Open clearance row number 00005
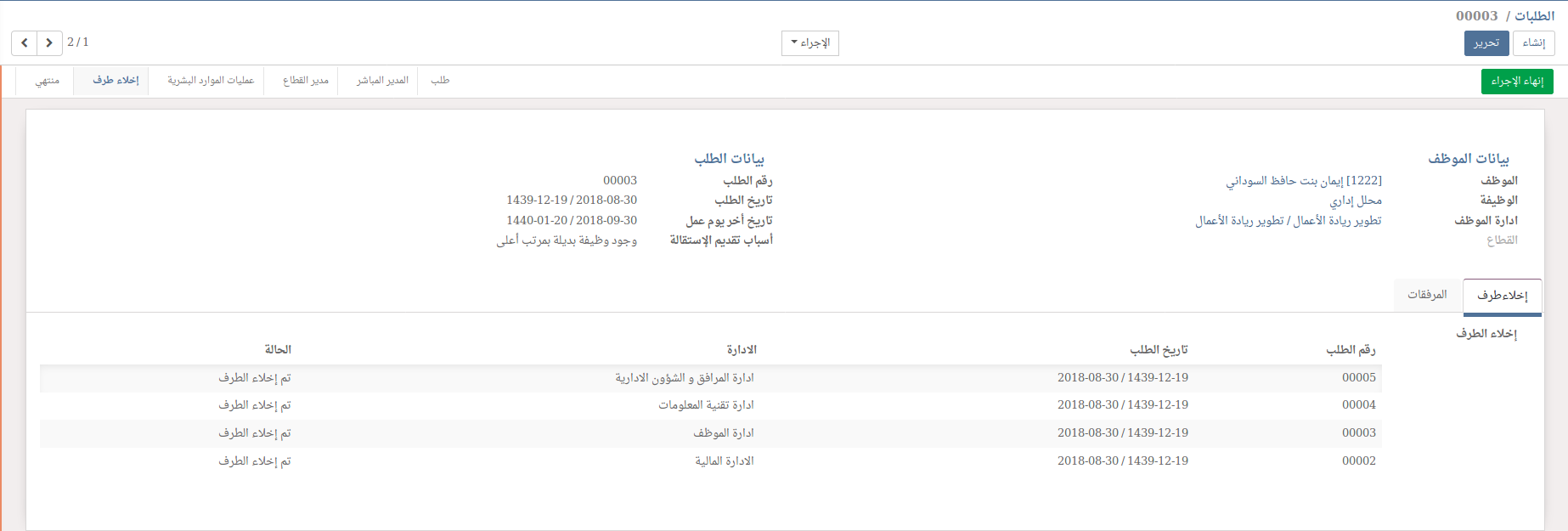Image resolution: width=1568 pixels, height=531 pixels. [1358, 378]
